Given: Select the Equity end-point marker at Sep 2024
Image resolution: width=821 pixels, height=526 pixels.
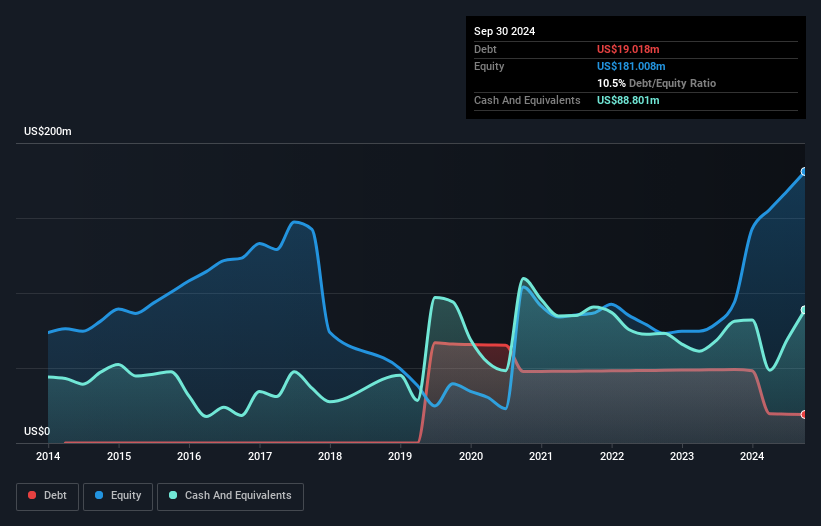Looking at the screenshot, I should pos(804,172).
